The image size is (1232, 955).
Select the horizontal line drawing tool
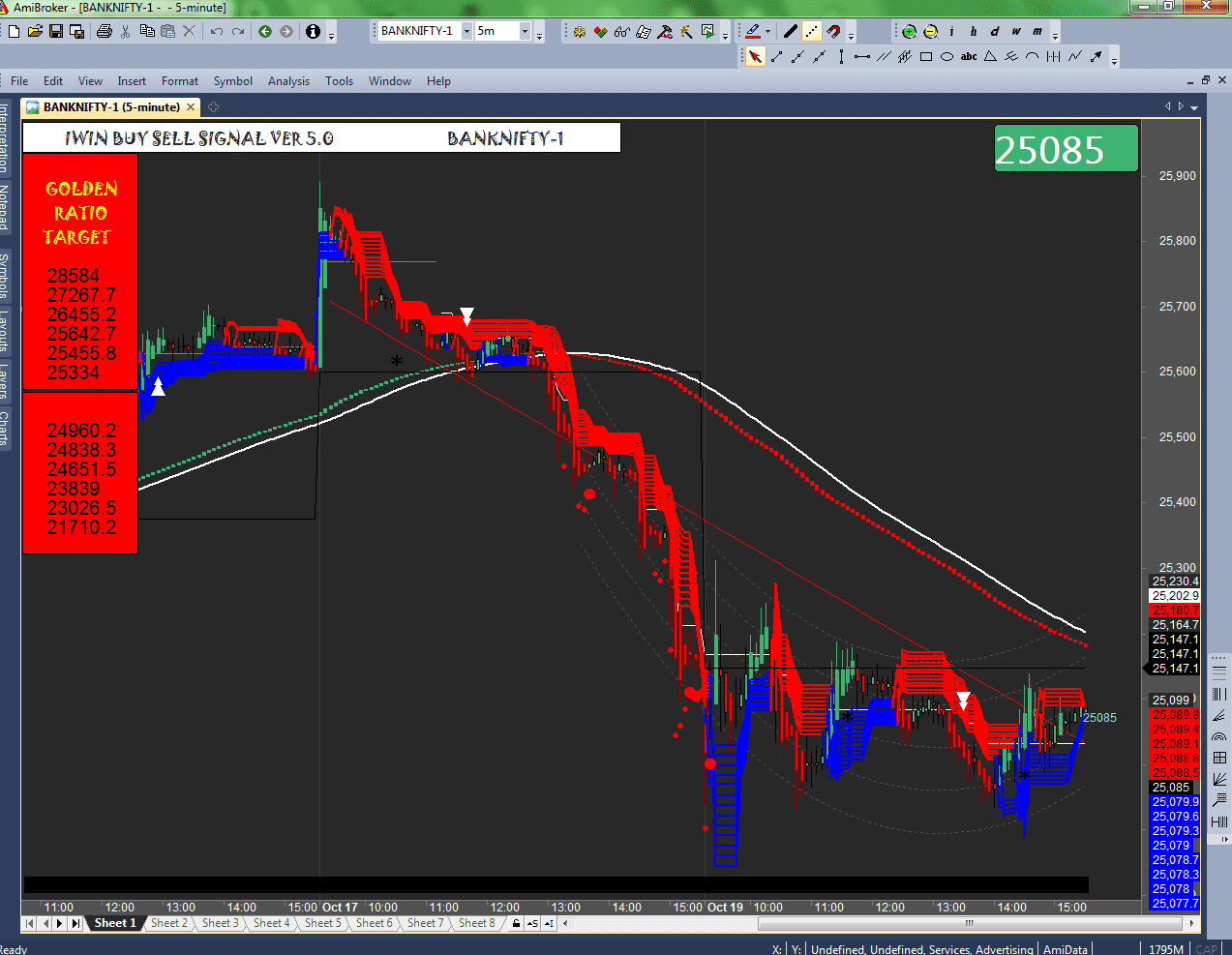[x=861, y=56]
